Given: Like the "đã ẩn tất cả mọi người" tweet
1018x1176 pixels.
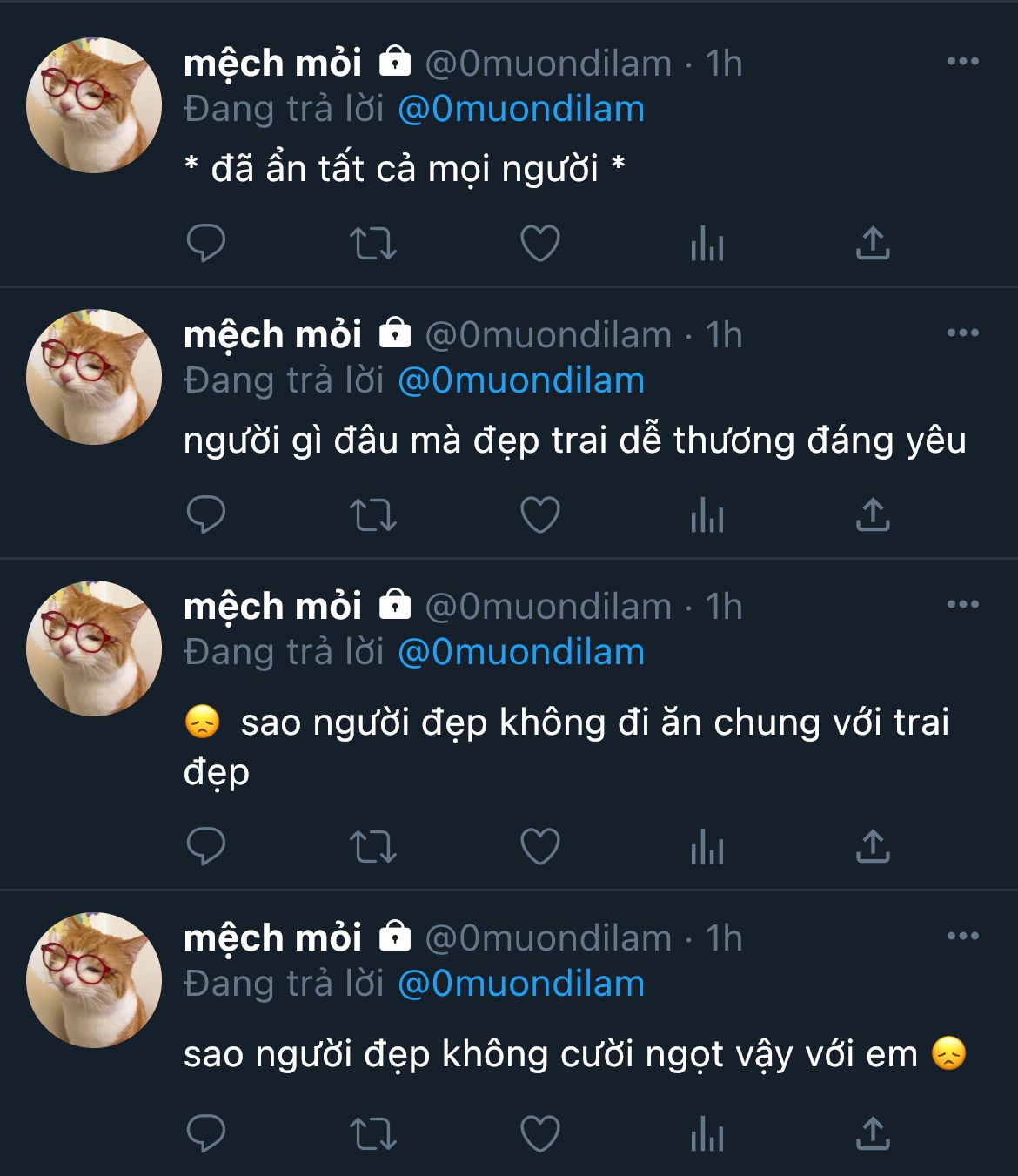Looking at the screenshot, I should pyautogui.click(x=539, y=244).
